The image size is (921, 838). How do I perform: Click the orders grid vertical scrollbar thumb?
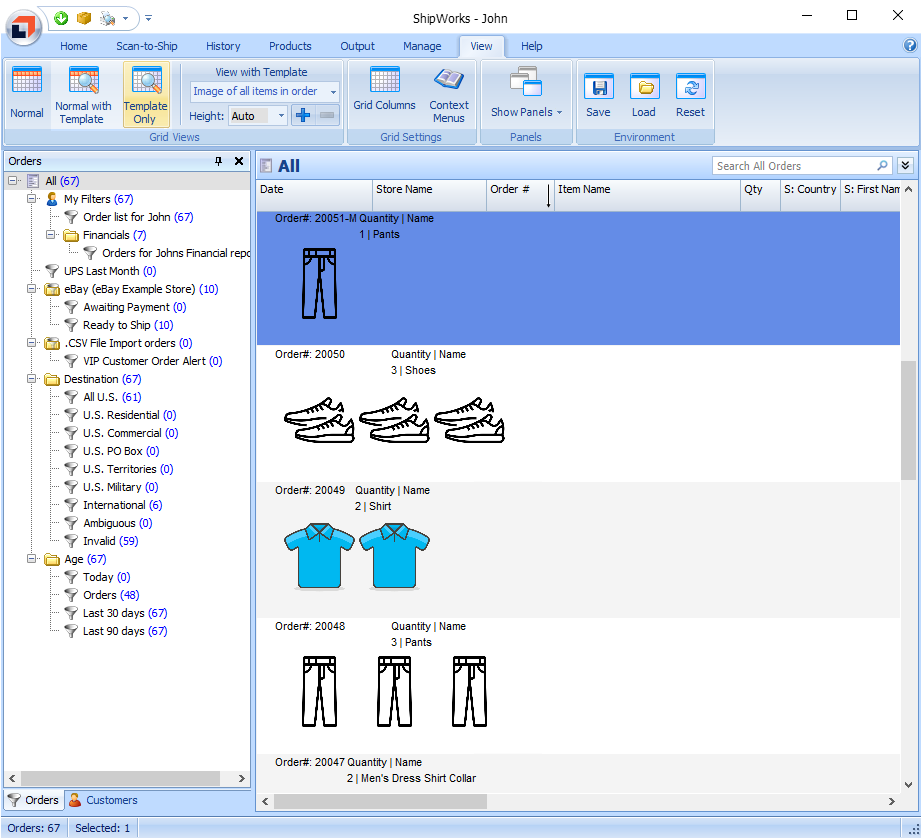(x=908, y=419)
